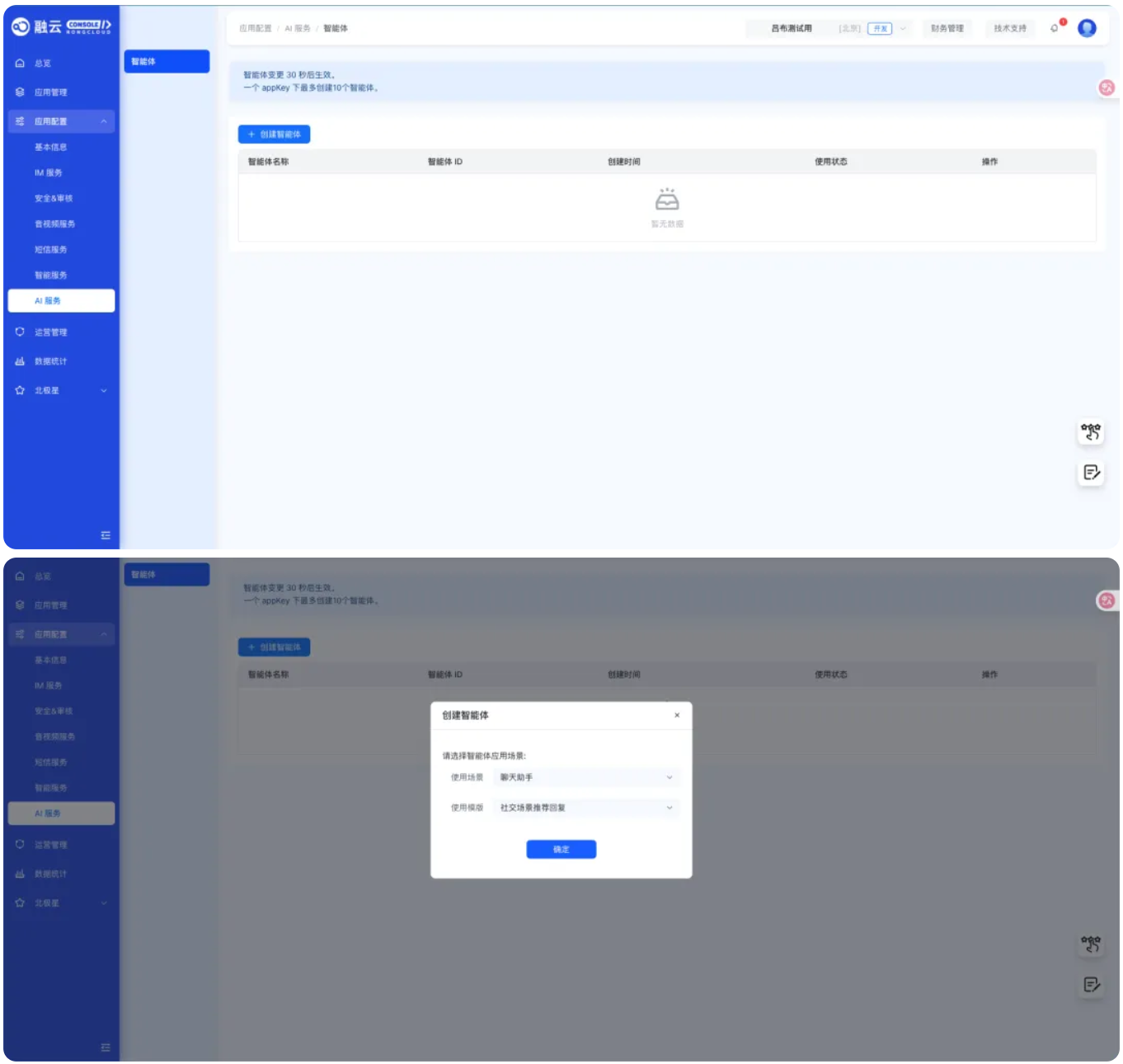Open 技术支持 in the top bar
Viewport: 1123px width, 1064px height.
(x=1010, y=28)
